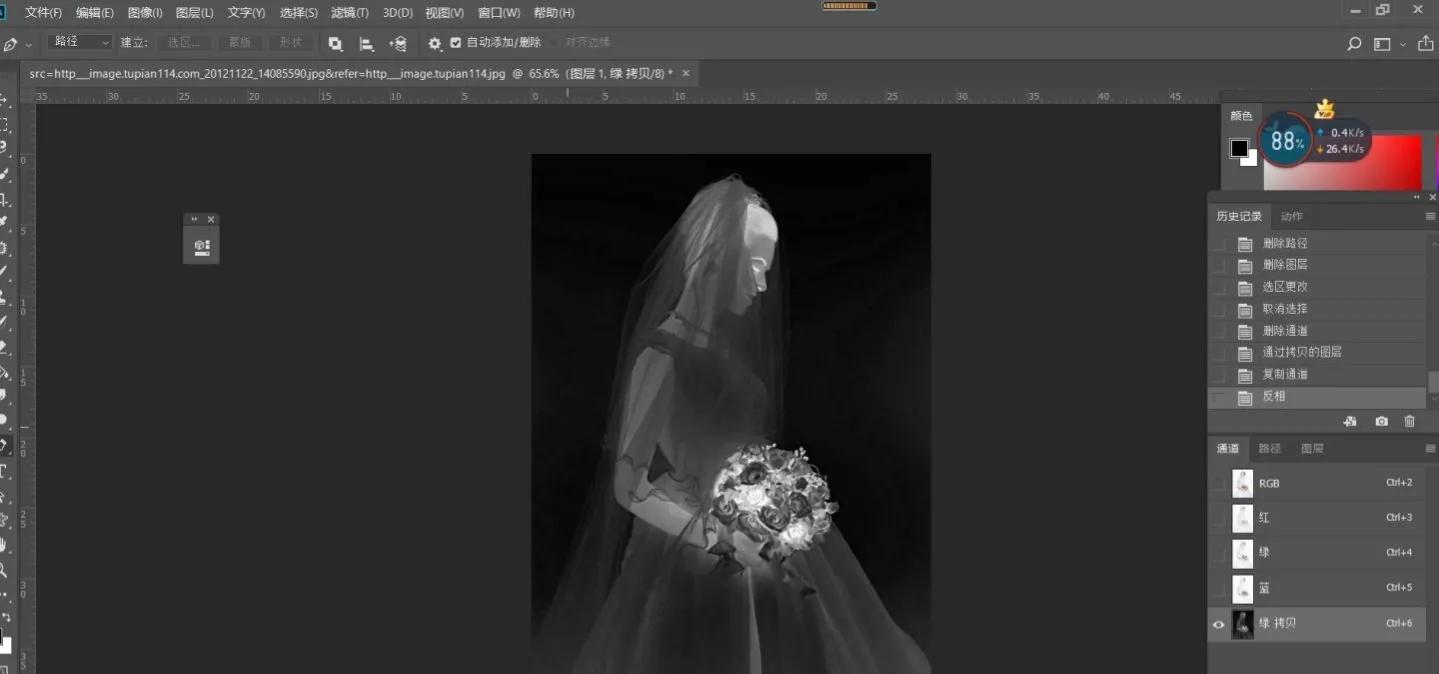Enable the 自动添加/删除 checkbox
Screen dimensions: 1439x674
click(456, 42)
